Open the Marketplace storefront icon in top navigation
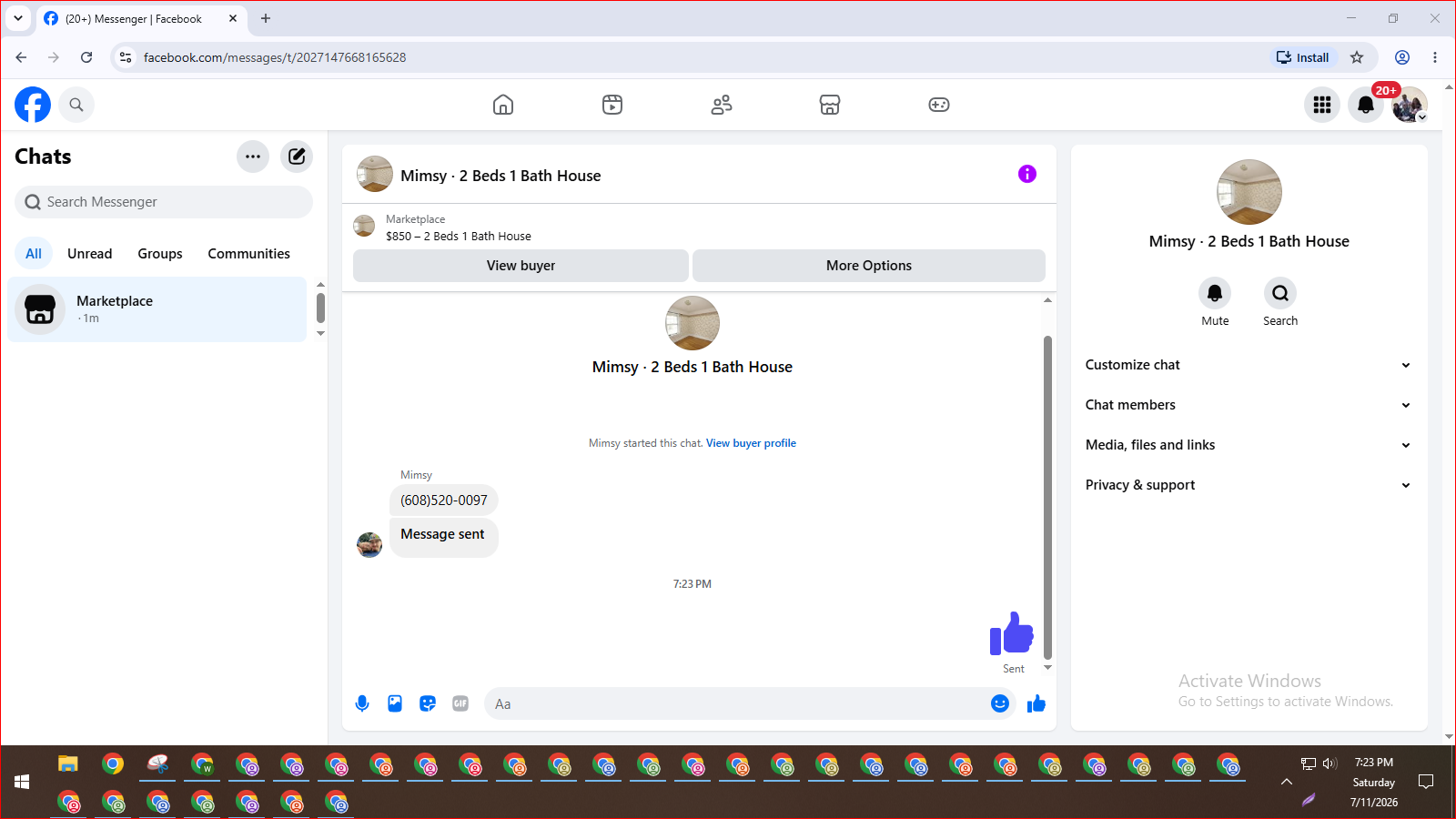The height and width of the screenshot is (819, 1456). [830, 105]
